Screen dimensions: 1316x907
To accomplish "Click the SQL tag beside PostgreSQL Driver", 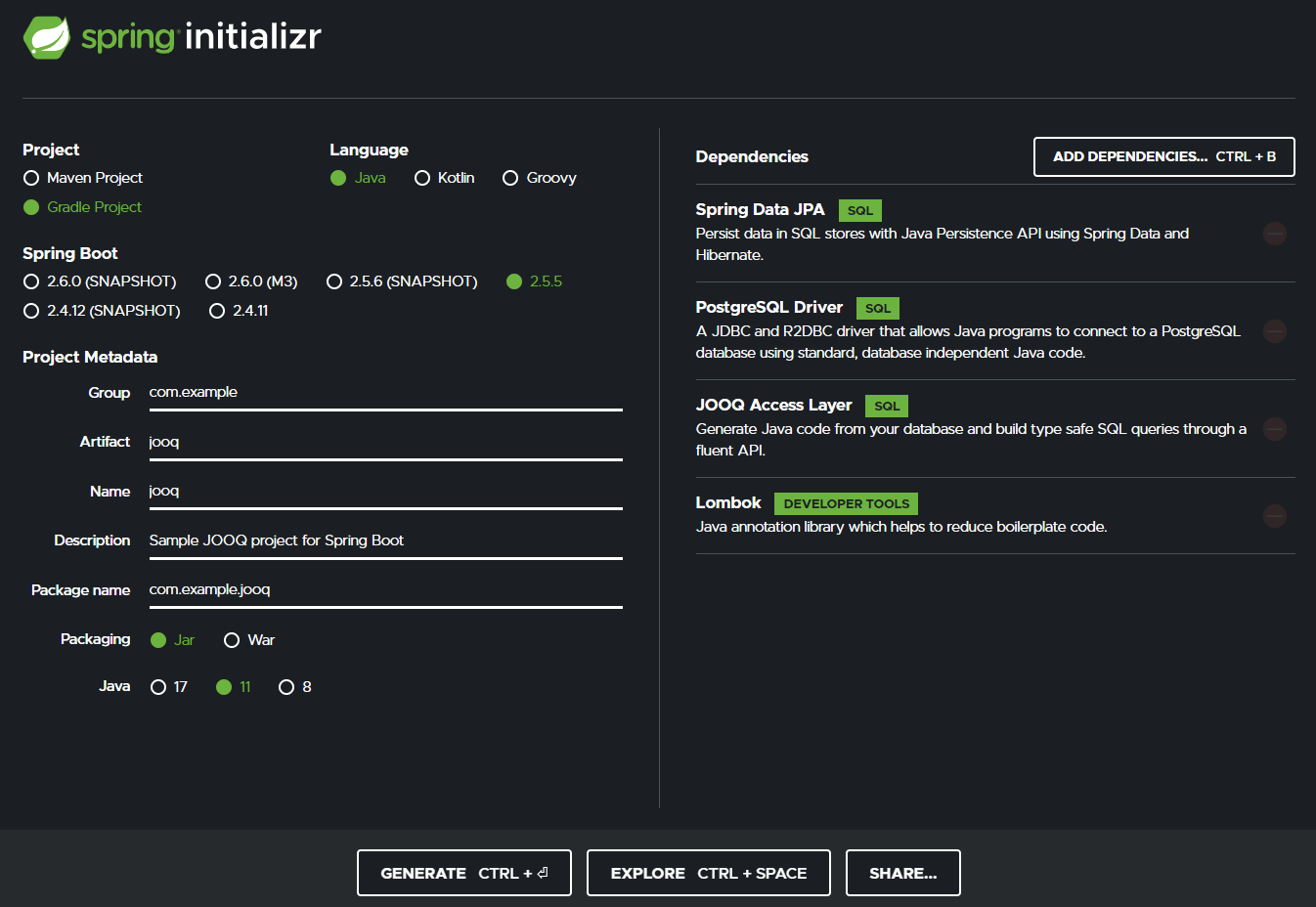I will [x=878, y=308].
